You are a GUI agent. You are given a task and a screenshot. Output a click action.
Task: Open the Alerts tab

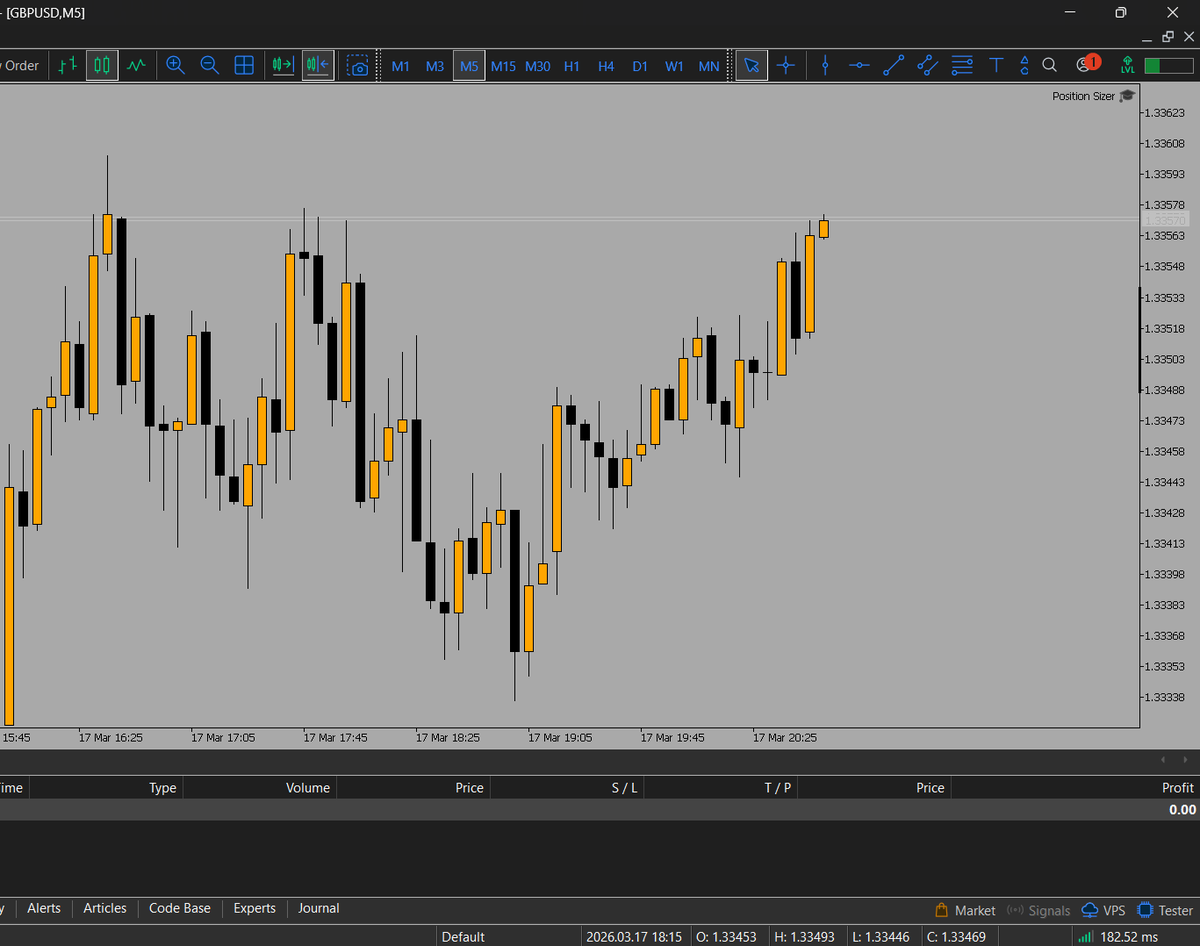(44, 908)
